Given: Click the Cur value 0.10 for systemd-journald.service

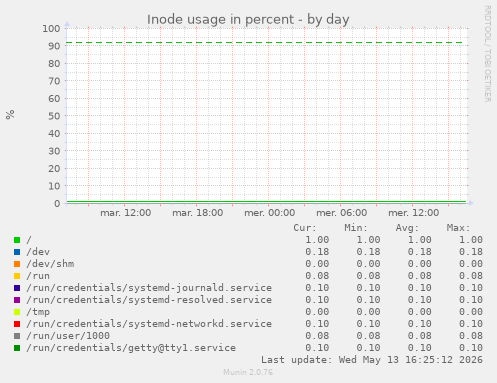Looking at the screenshot, I should pyautogui.click(x=317, y=288).
